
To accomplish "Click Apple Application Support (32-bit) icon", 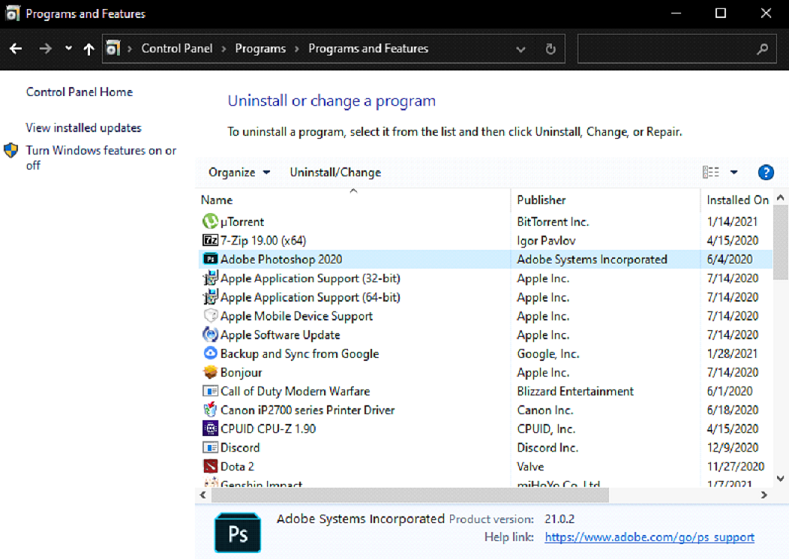I will [210, 278].
